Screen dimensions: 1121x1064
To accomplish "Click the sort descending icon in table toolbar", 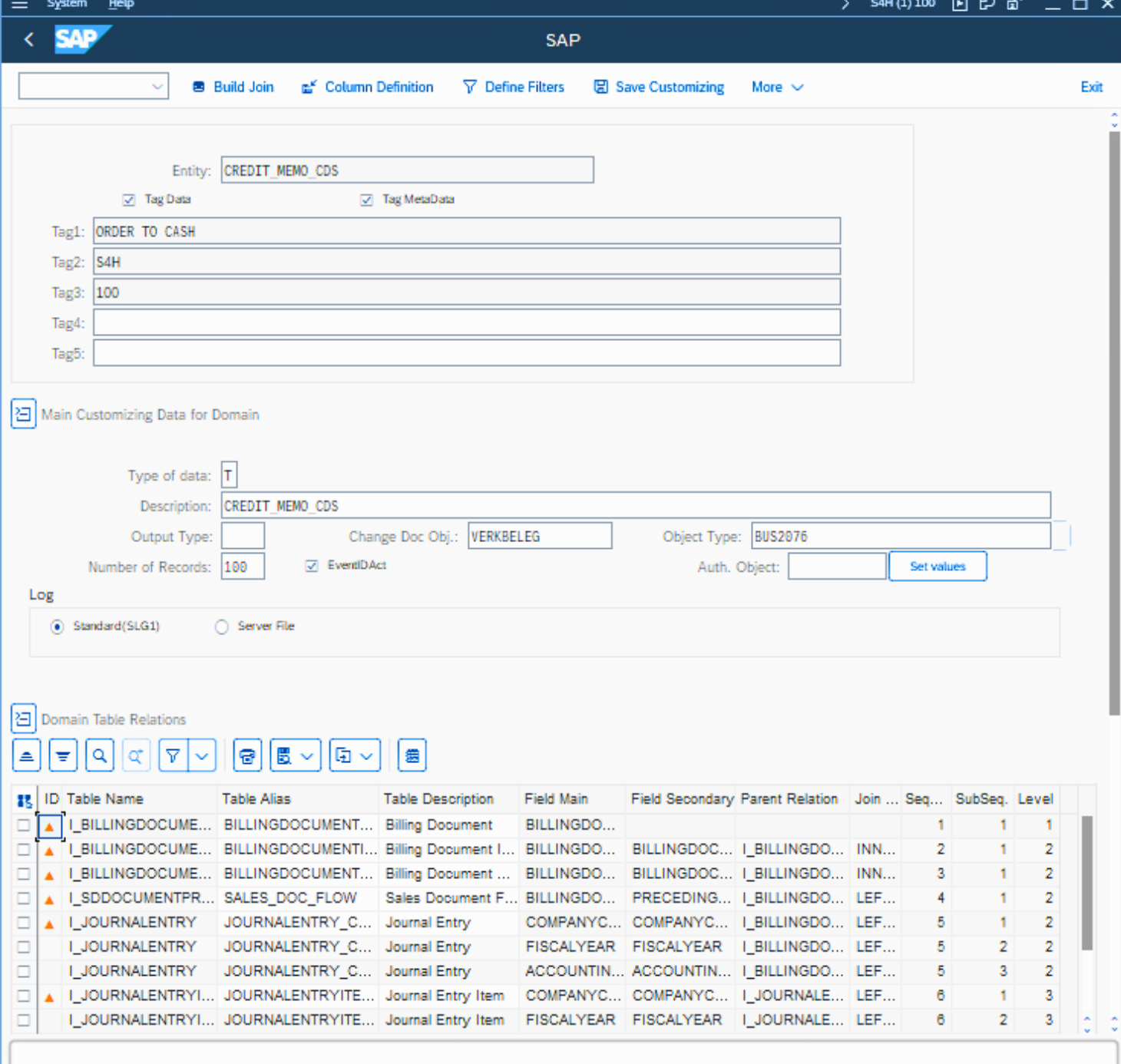I will pyautogui.click(x=63, y=756).
